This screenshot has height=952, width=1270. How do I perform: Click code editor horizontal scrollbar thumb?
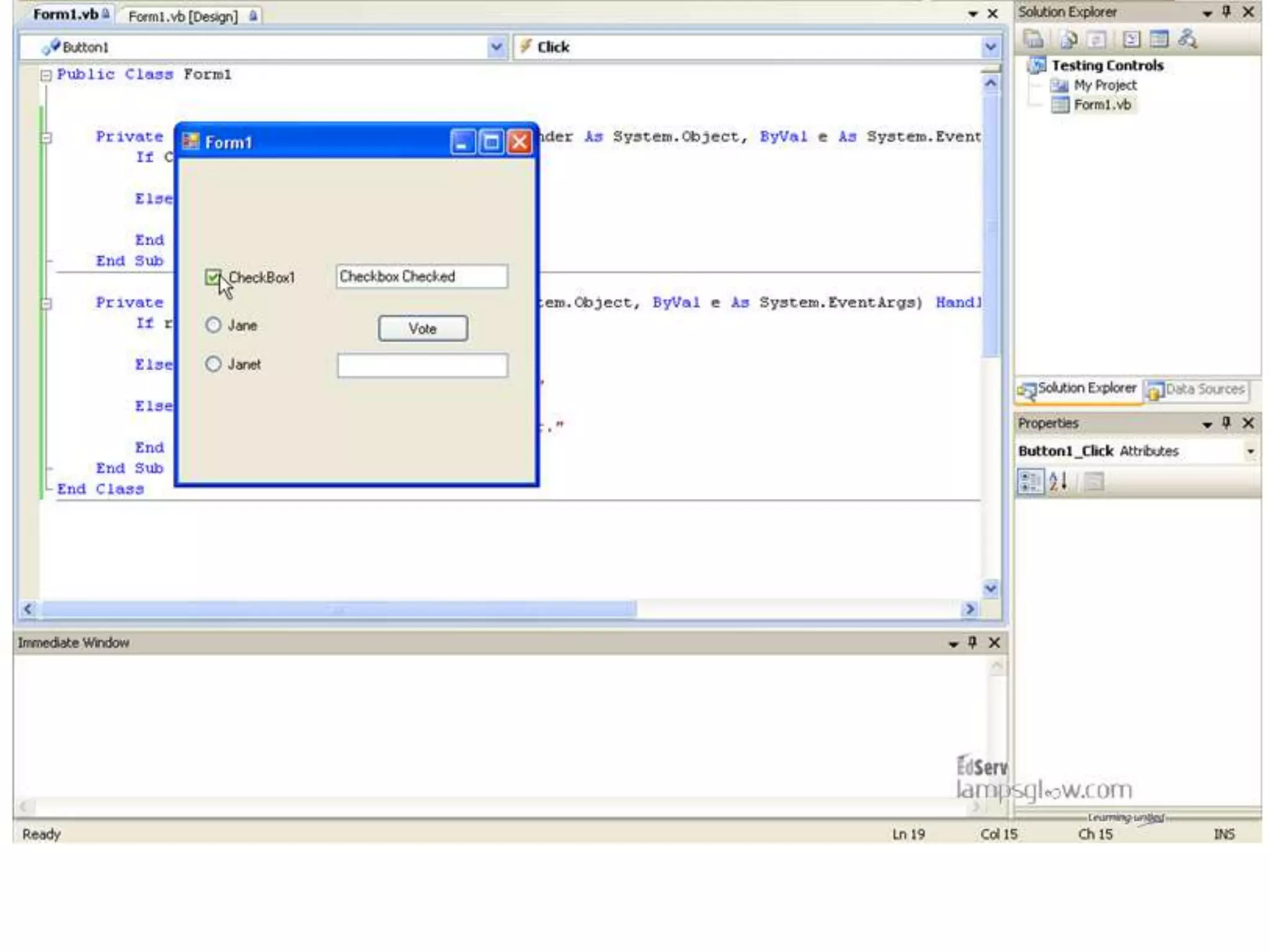click(x=339, y=609)
